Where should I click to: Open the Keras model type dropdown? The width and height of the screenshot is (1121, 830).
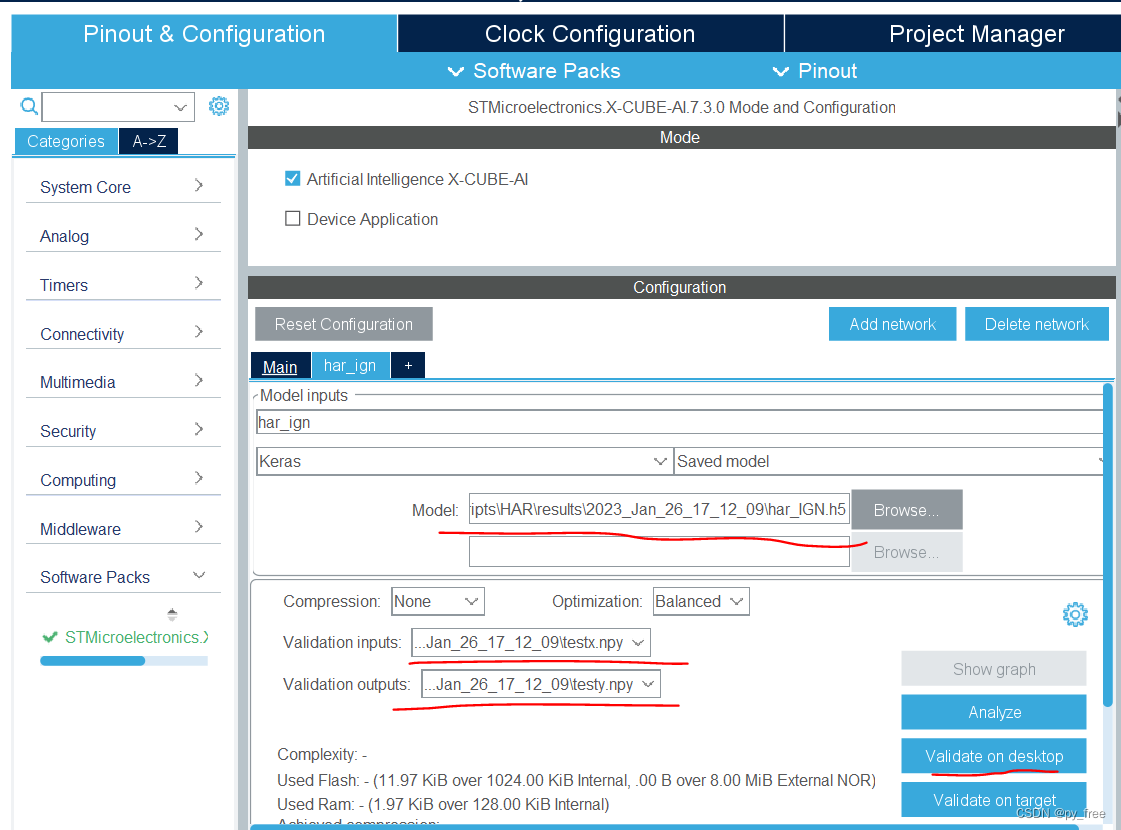[x=464, y=461]
